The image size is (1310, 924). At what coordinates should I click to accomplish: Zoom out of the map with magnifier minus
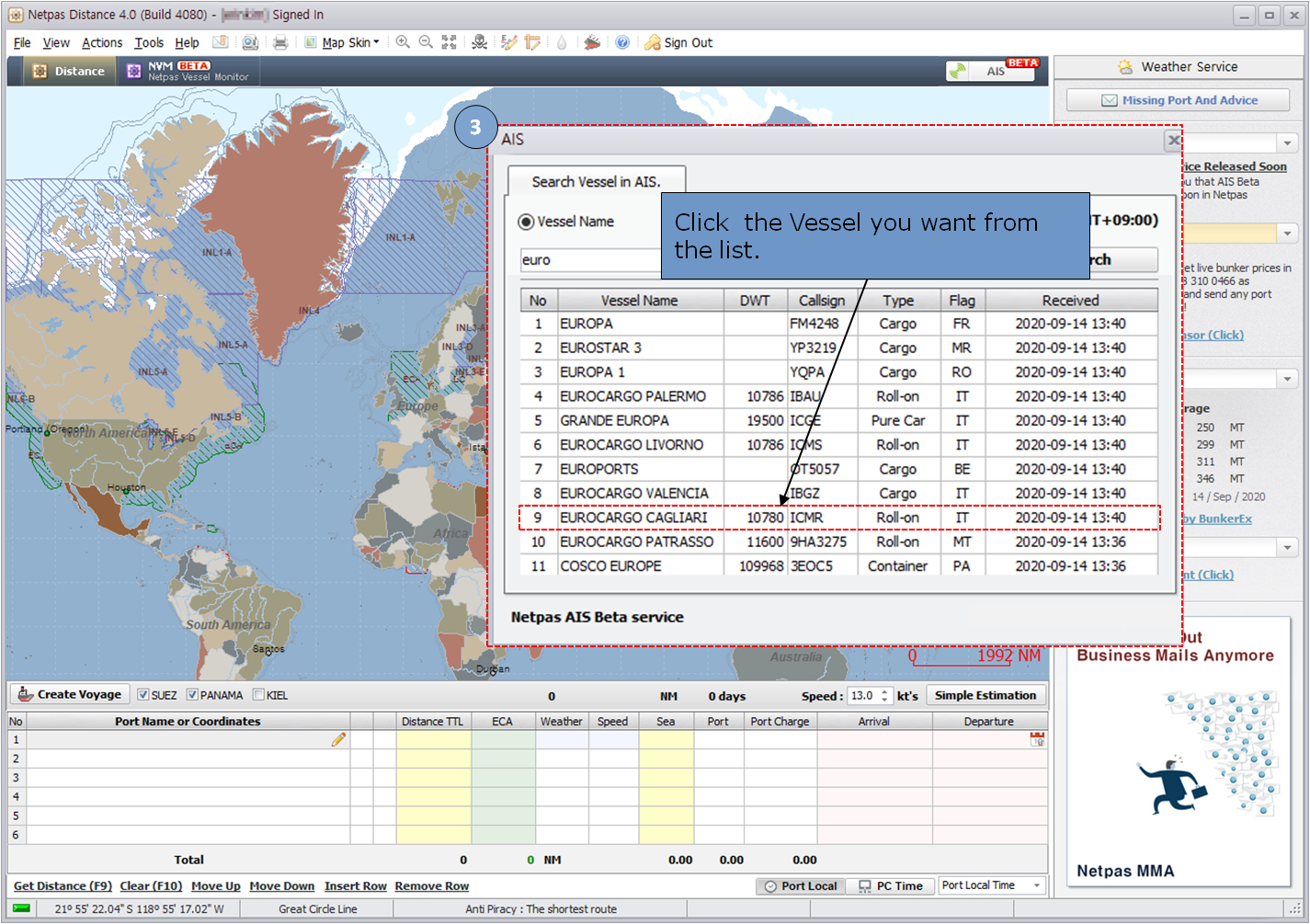(426, 42)
